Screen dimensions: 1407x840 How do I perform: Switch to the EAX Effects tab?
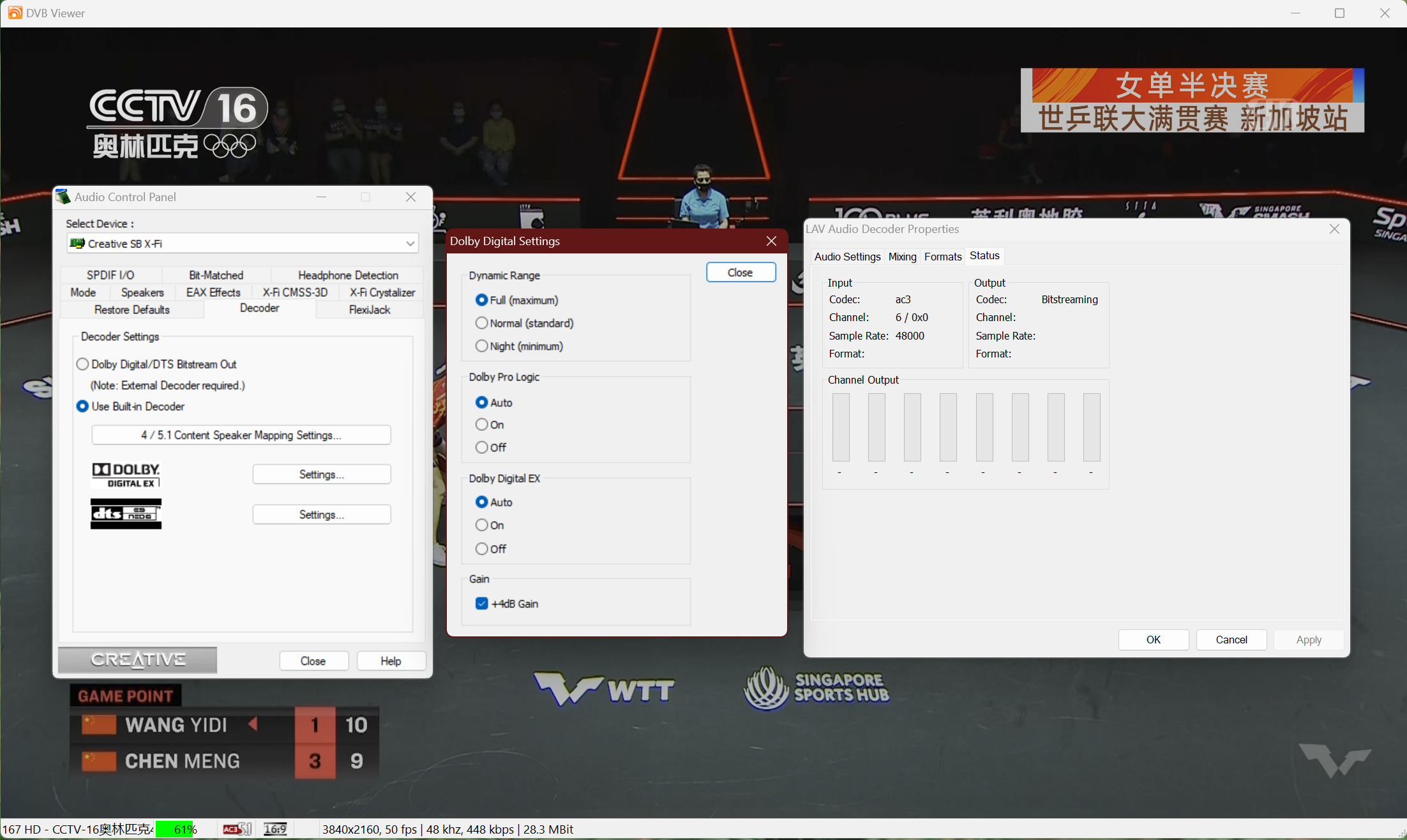213,292
